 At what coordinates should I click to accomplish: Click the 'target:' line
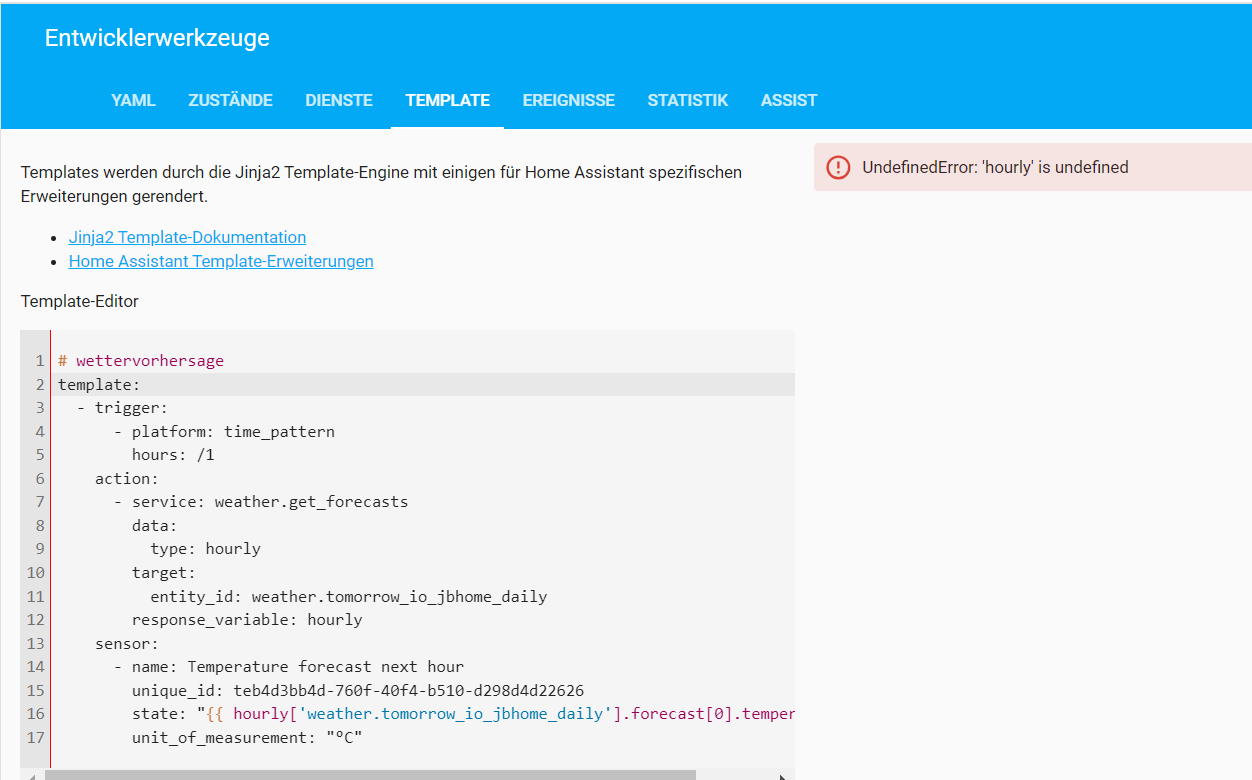(x=164, y=573)
